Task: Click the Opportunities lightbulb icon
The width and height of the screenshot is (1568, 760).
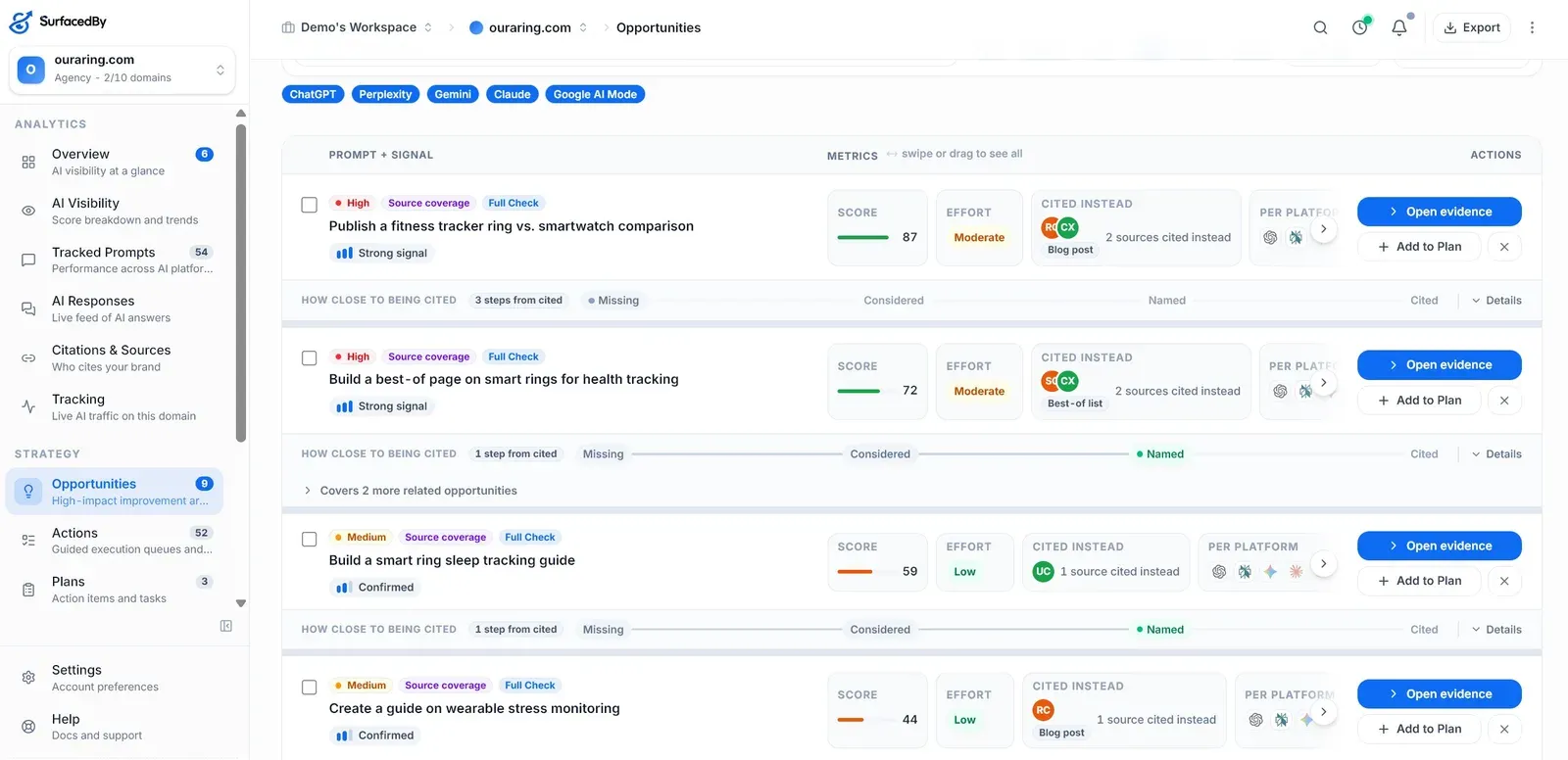Action: (28, 491)
